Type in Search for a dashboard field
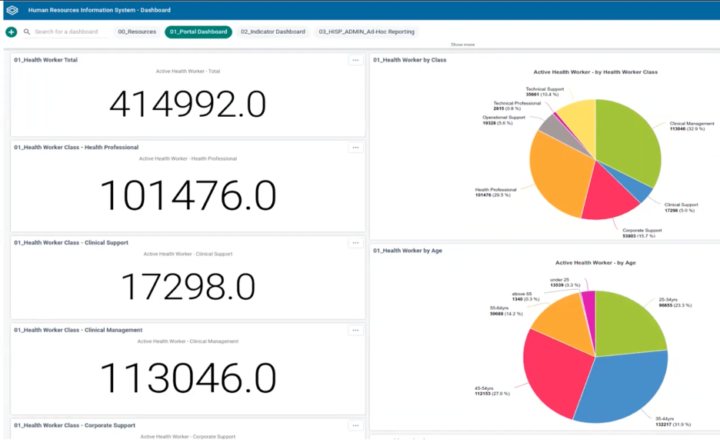Screen dimensions: 720x446 point(68,32)
